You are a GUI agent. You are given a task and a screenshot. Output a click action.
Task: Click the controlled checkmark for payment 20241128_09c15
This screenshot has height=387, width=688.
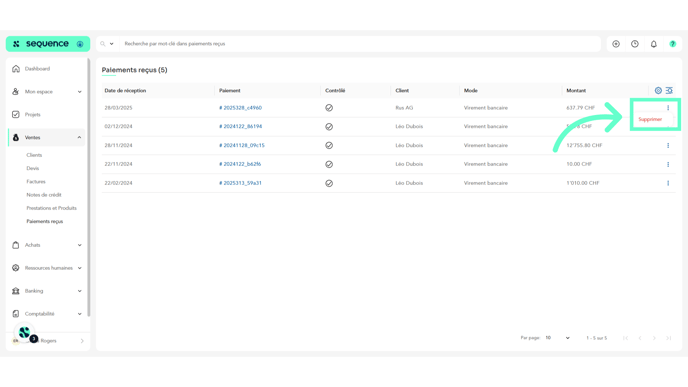click(x=329, y=145)
